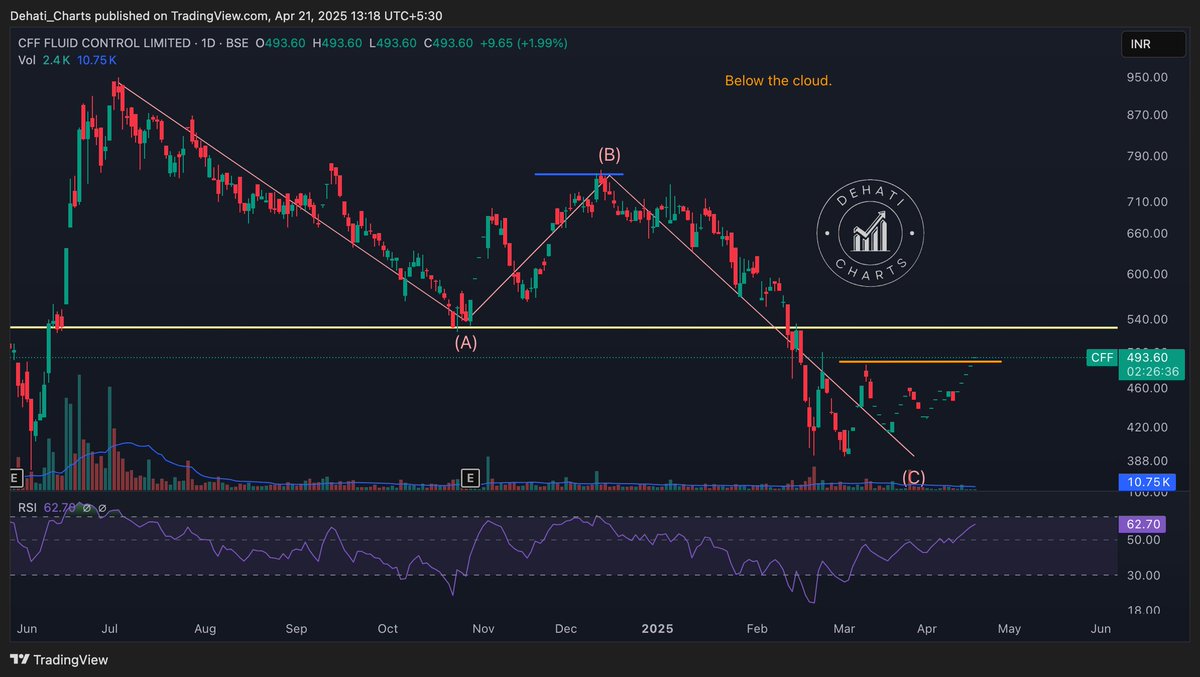Click the purple 62.70 RSI legend value

click(x=60, y=508)
